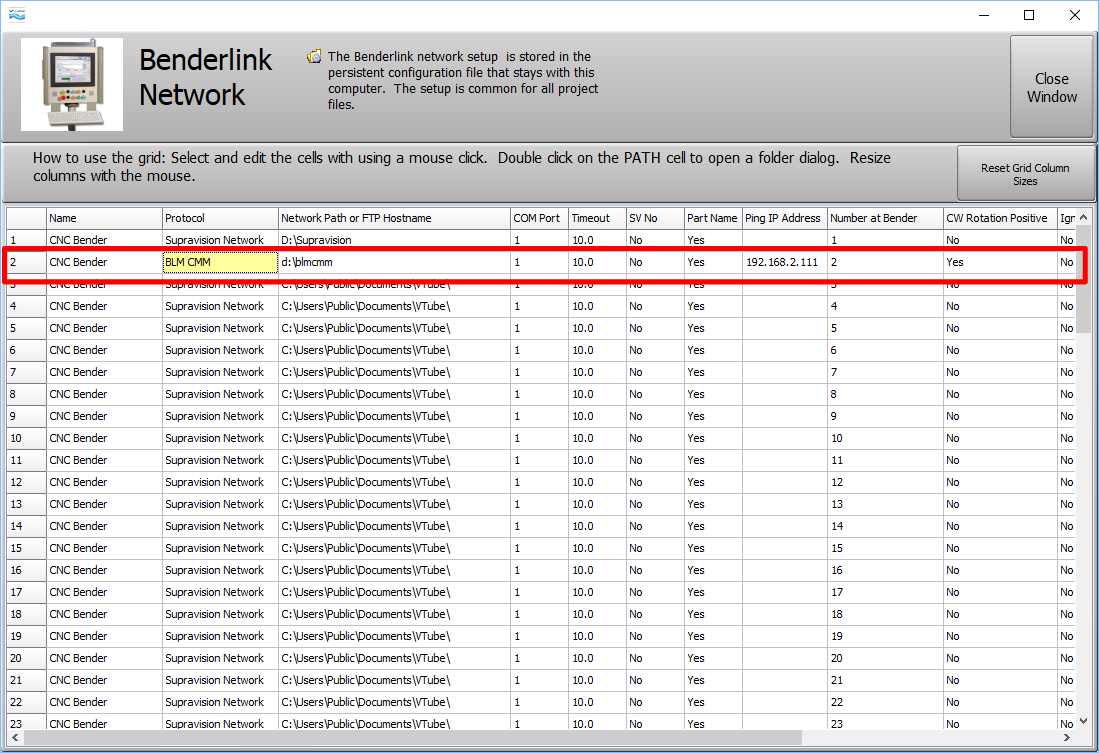The height and width of the screenshot is (753, 1099).
Task: Click the app icon in title bar
Action: click(x=16, y=15)
